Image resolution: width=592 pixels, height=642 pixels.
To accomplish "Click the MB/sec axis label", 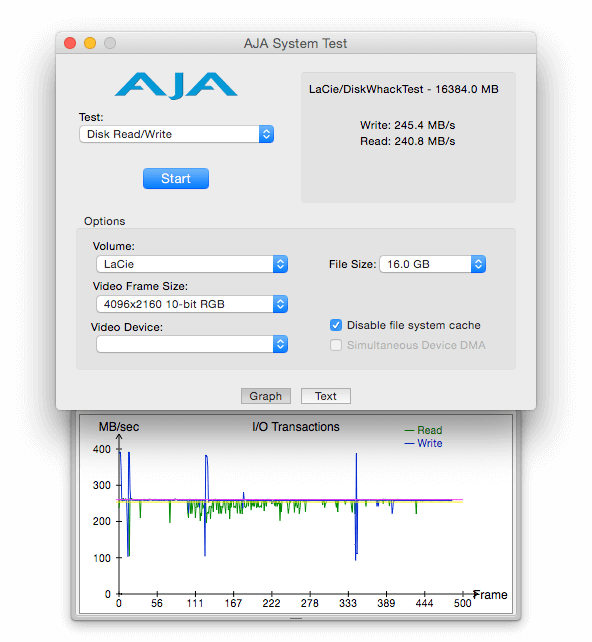I will pyautogui.click(x=119, y=427).
